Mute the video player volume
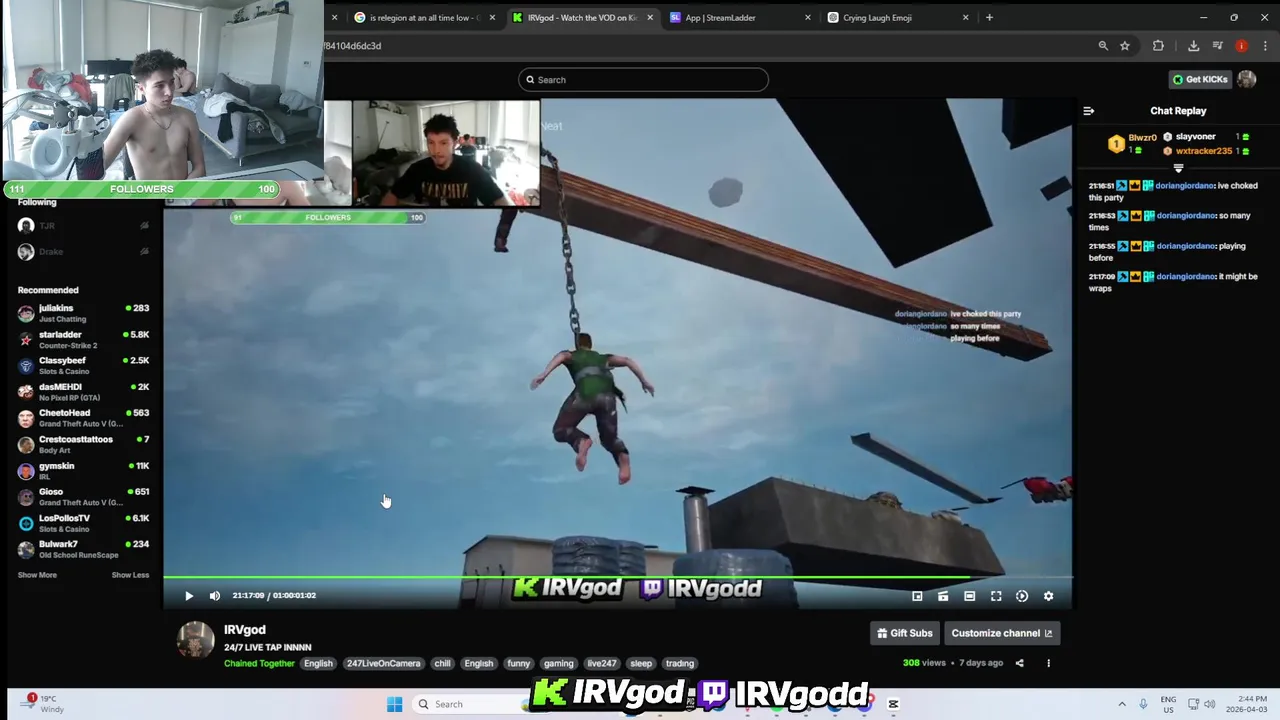Viewport: 1280px width, 720px height. (x=214, y=596)
